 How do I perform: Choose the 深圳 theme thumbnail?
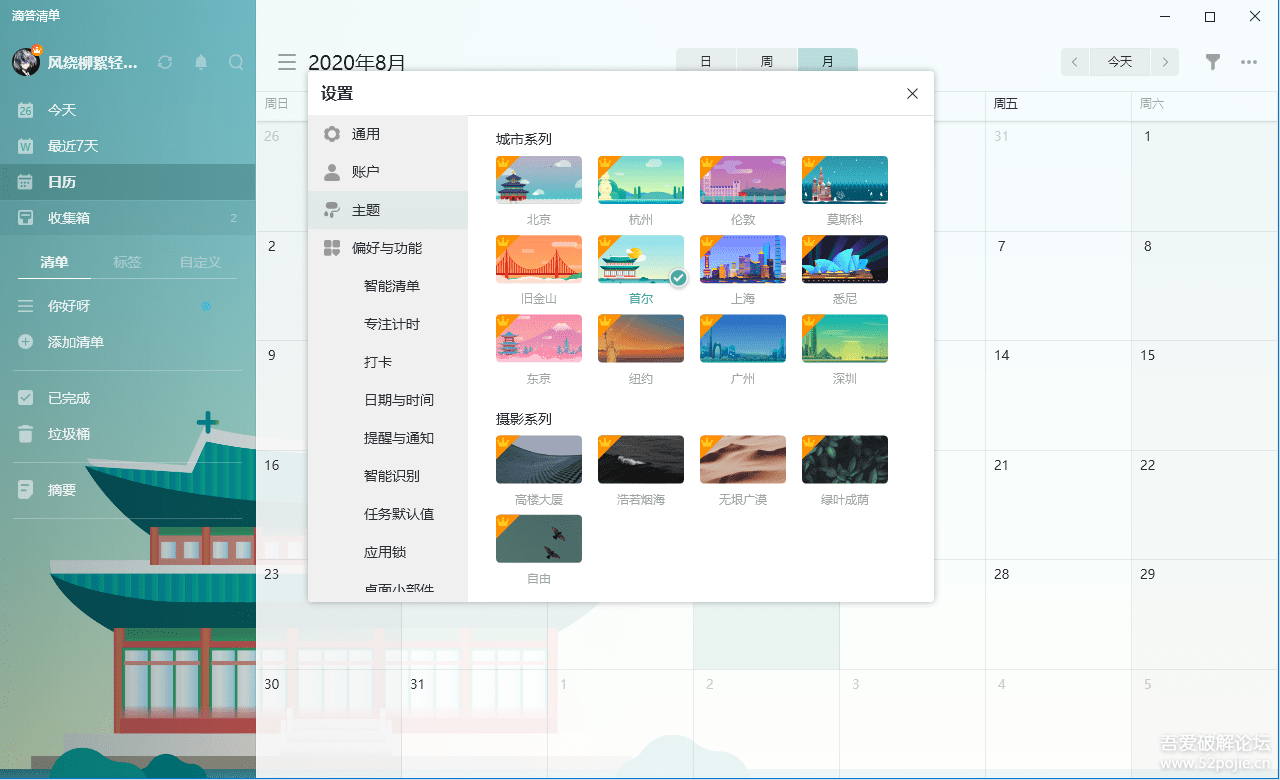[x=845, y=339]
